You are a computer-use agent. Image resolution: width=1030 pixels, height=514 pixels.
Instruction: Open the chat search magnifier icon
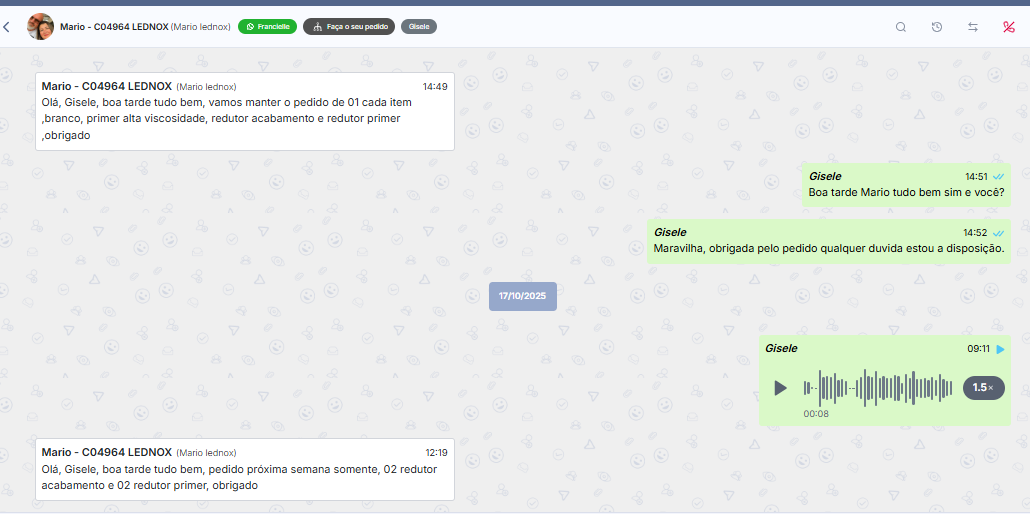point(901,27)
